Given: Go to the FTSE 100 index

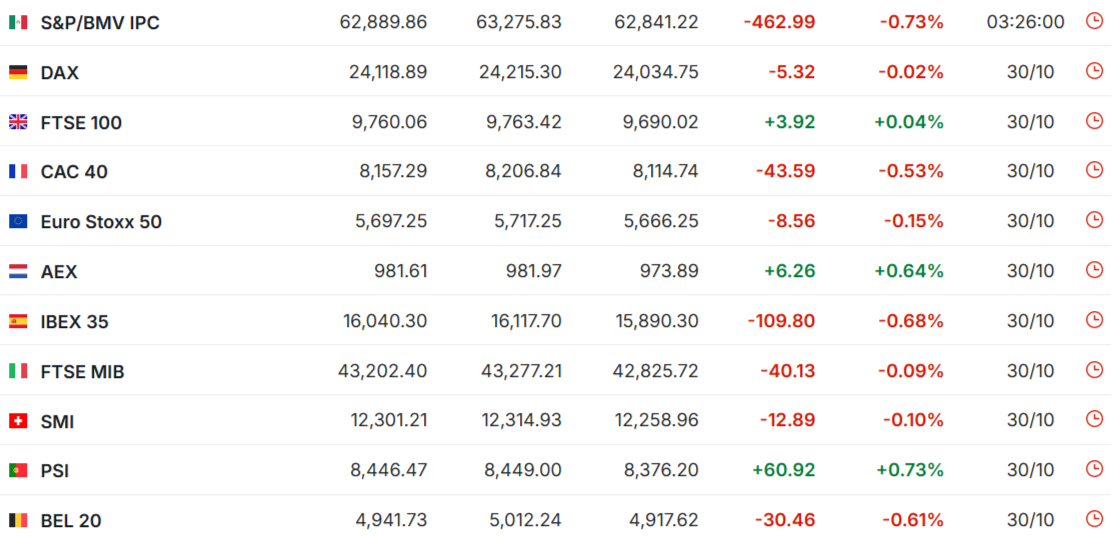Looking at the screenshot, I should 81,122.
